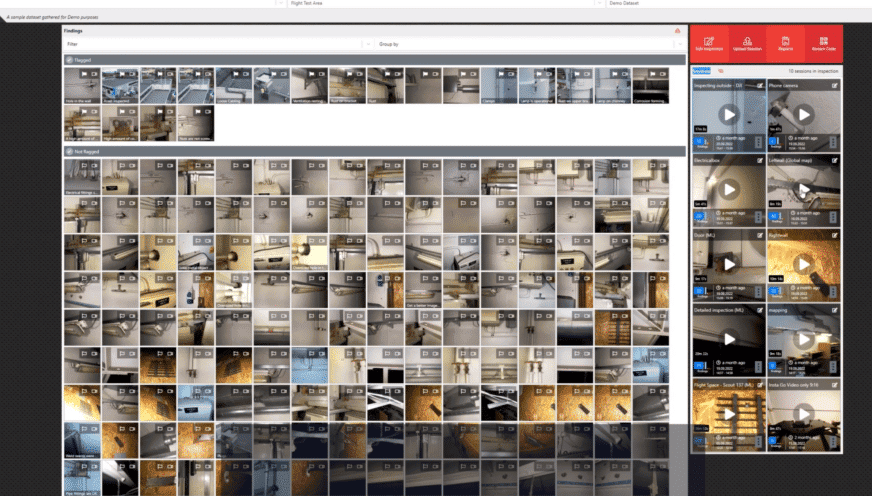Play the Electricalbox session video
Viewport: 872px width, 496px height.
click(729, 190)
